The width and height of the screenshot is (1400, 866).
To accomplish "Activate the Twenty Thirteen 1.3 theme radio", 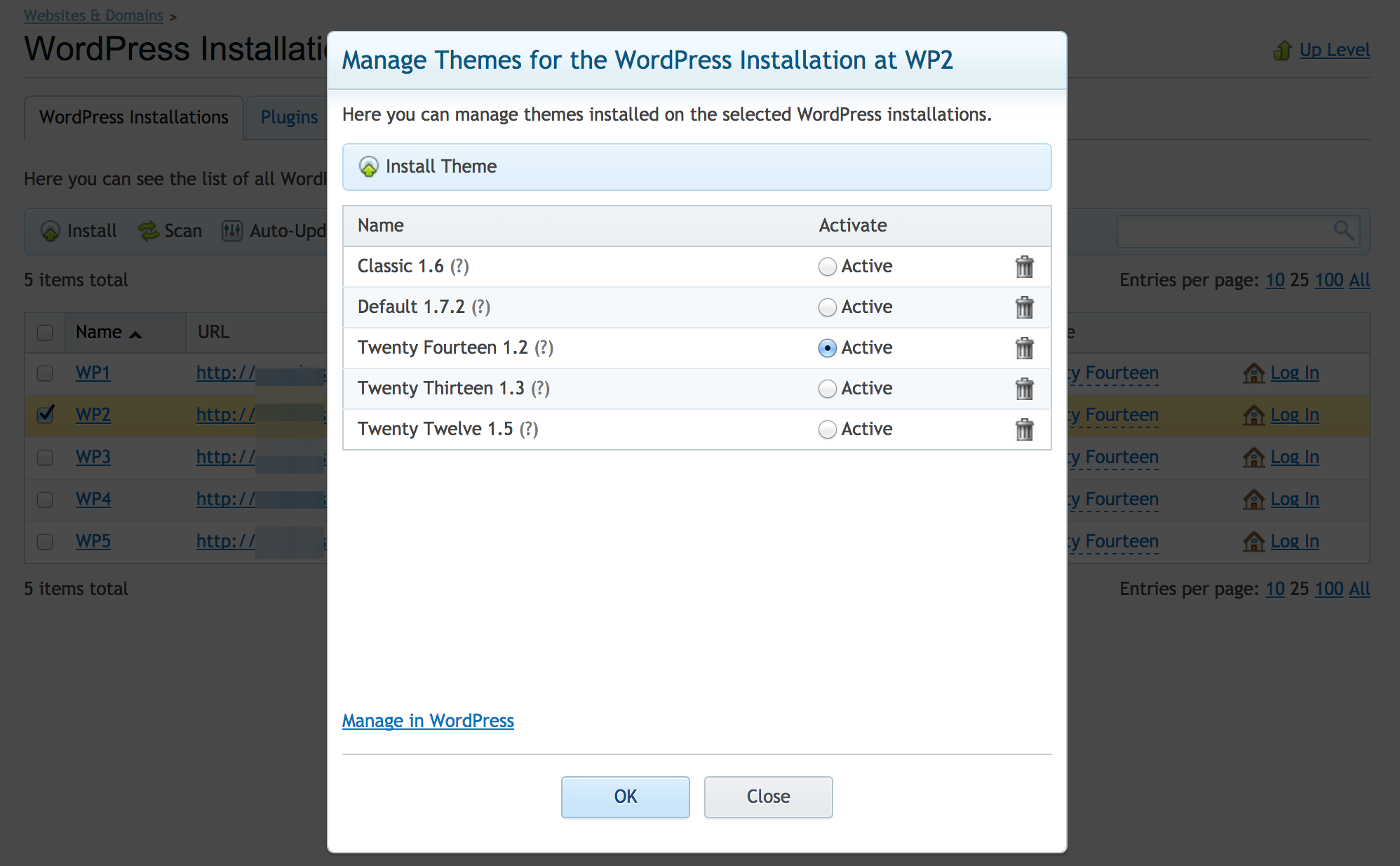I will coord(828,389).
